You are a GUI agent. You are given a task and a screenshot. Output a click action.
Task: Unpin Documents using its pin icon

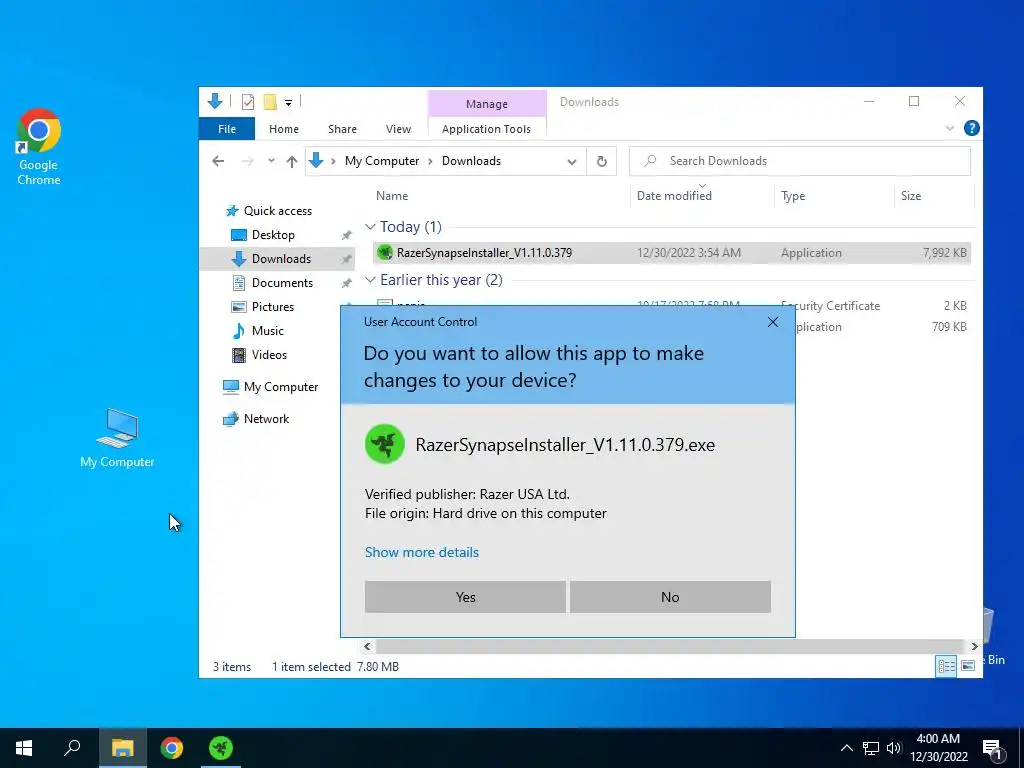coord(346,283)
